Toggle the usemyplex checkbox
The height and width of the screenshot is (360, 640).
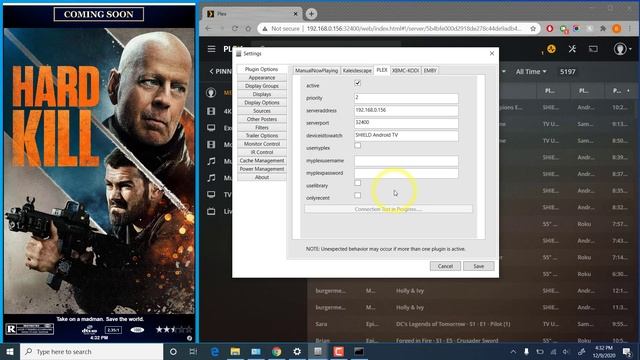point(358,145)
